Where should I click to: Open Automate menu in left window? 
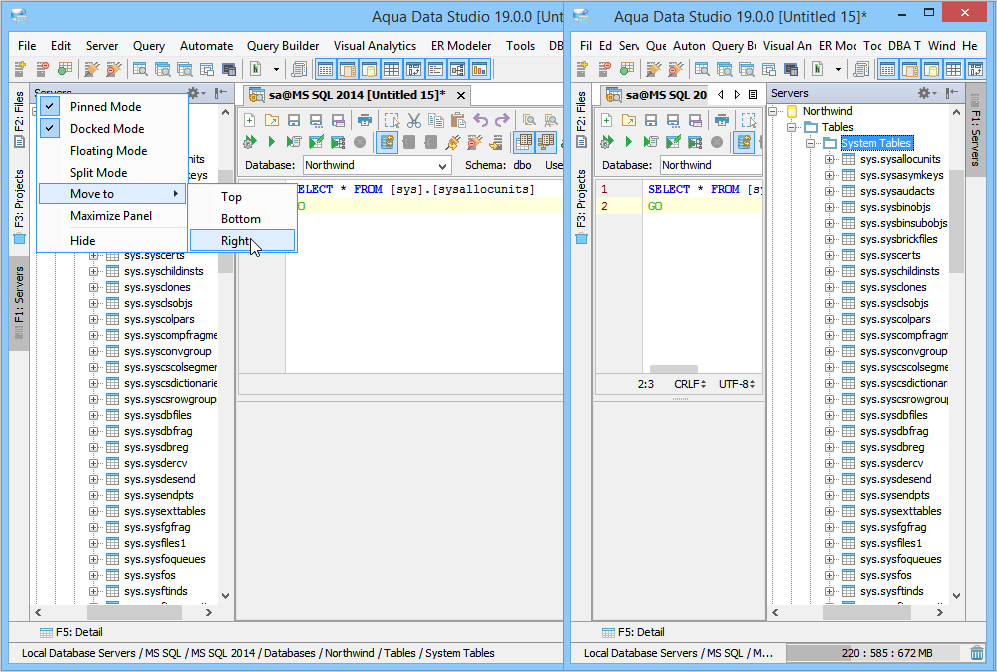pos(206,46)
